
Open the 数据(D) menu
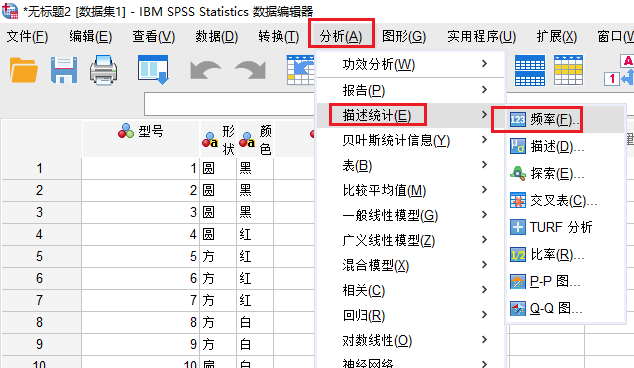(217, 37)
